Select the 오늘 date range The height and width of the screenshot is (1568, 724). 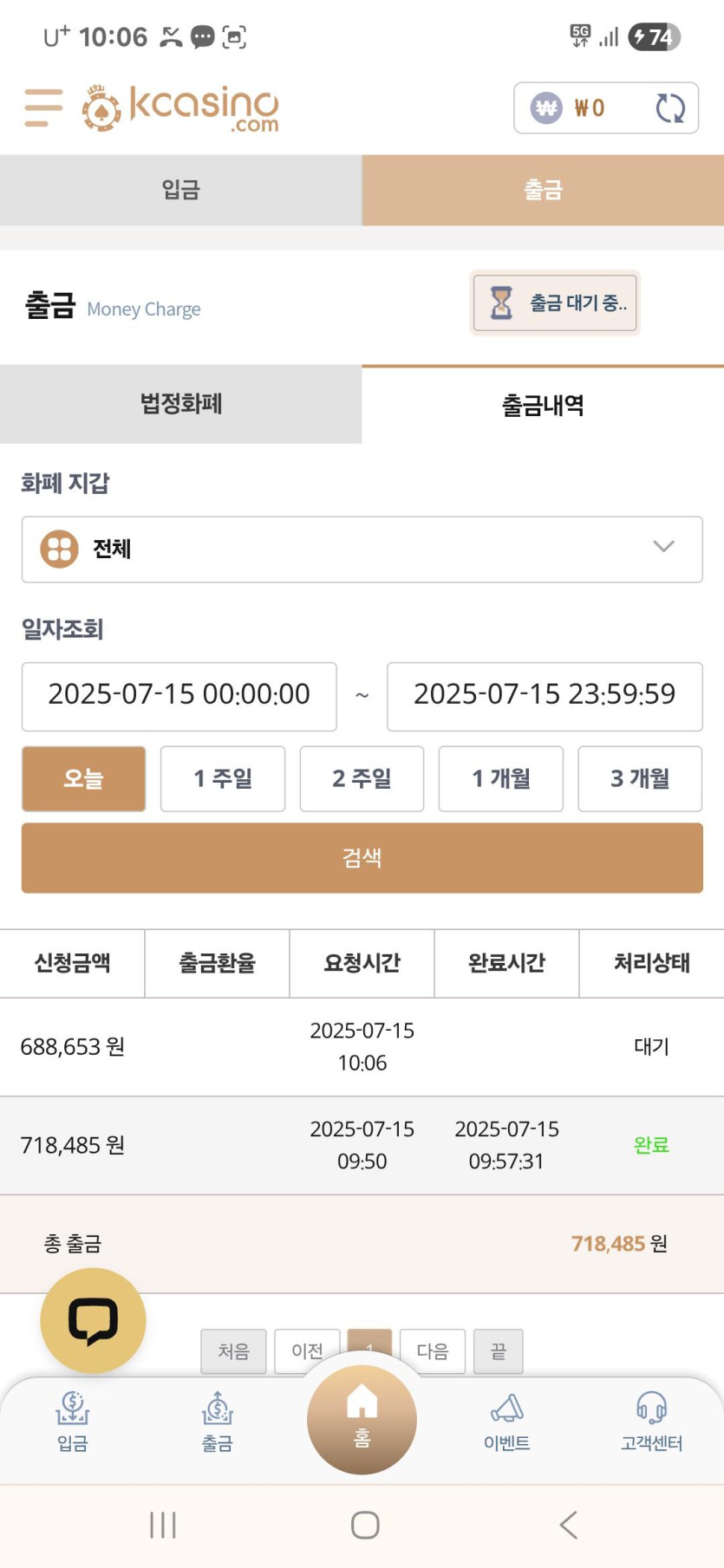(83, 778)
